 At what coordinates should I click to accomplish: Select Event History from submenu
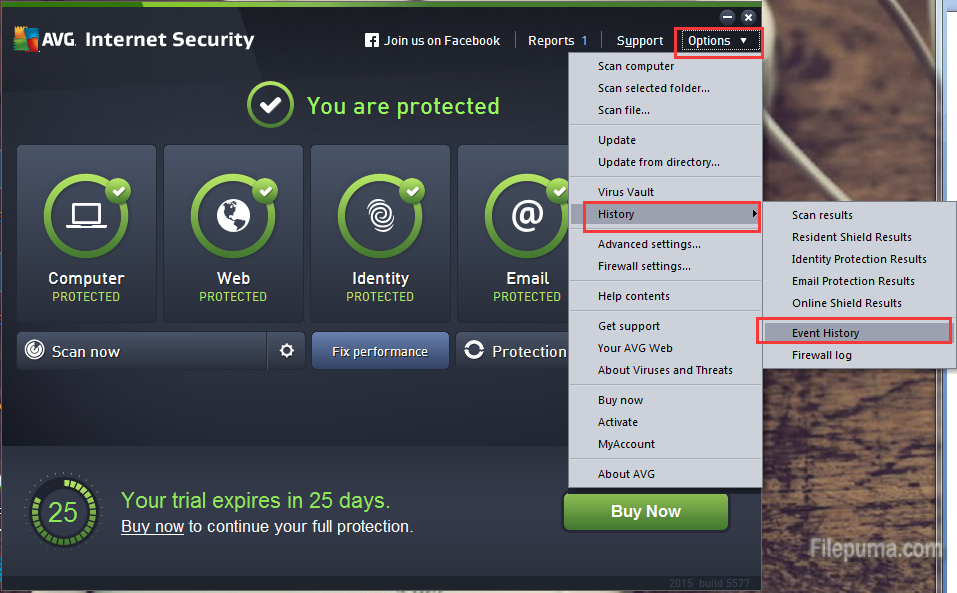tap(826, 333)
